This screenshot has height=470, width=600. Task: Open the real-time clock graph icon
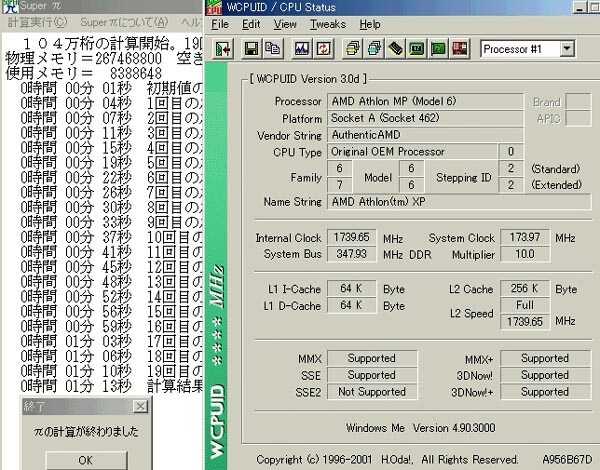point(302,49)
